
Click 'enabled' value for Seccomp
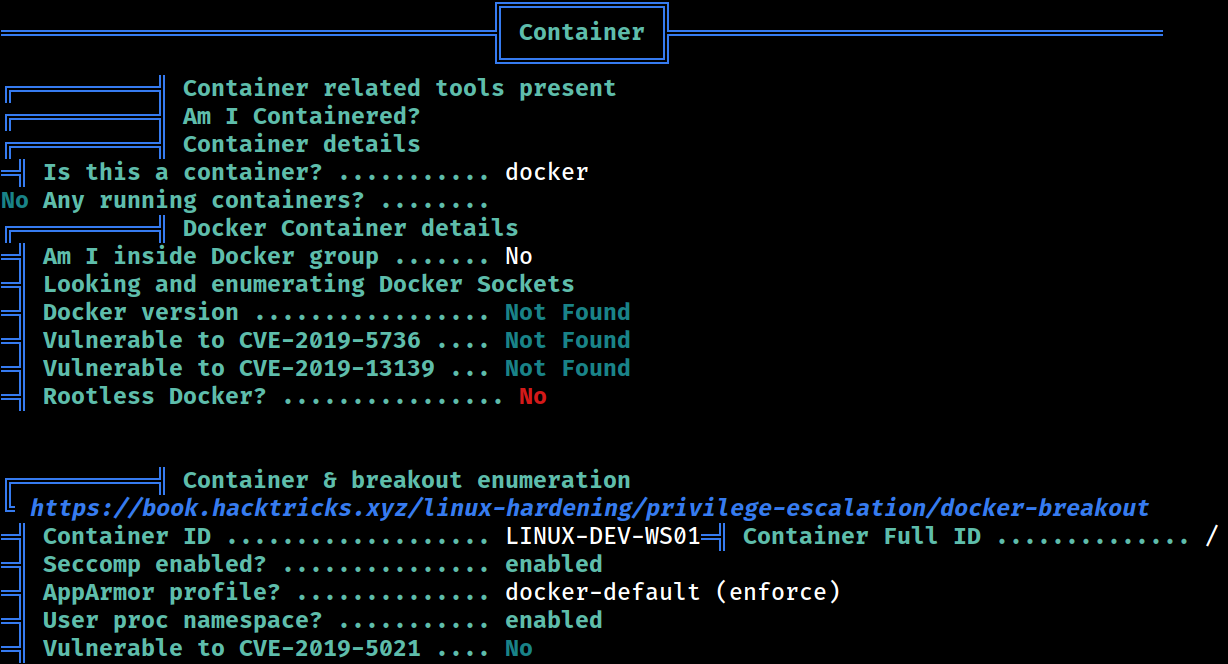click(554, 564)
